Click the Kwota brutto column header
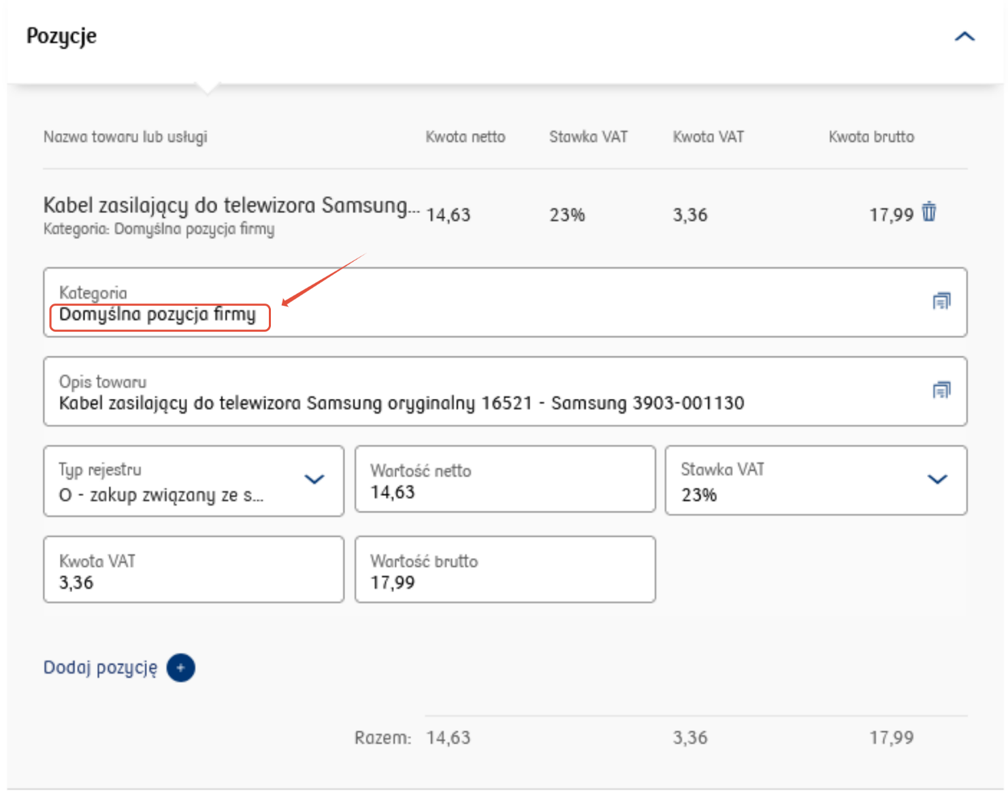This screenshot has height=797, width=1008. [871, 137]
